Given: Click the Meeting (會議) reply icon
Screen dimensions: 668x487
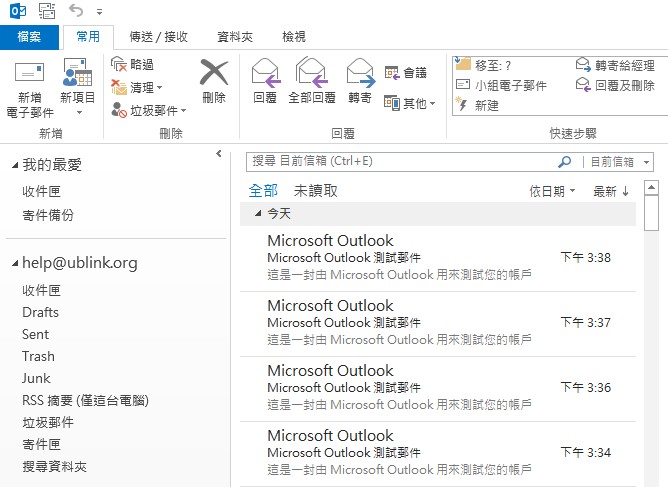Looking at the screenshot, I should point(393,72).
